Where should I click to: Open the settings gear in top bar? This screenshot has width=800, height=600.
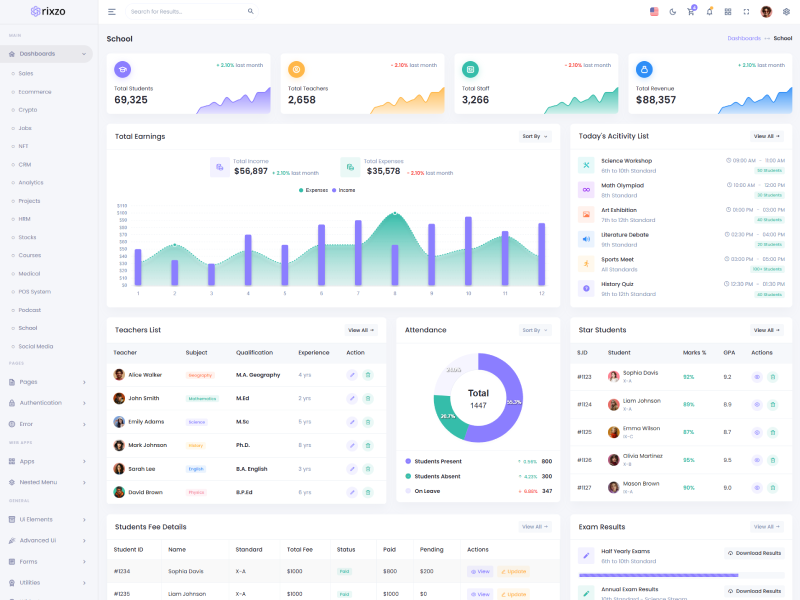tap(786, 12)
